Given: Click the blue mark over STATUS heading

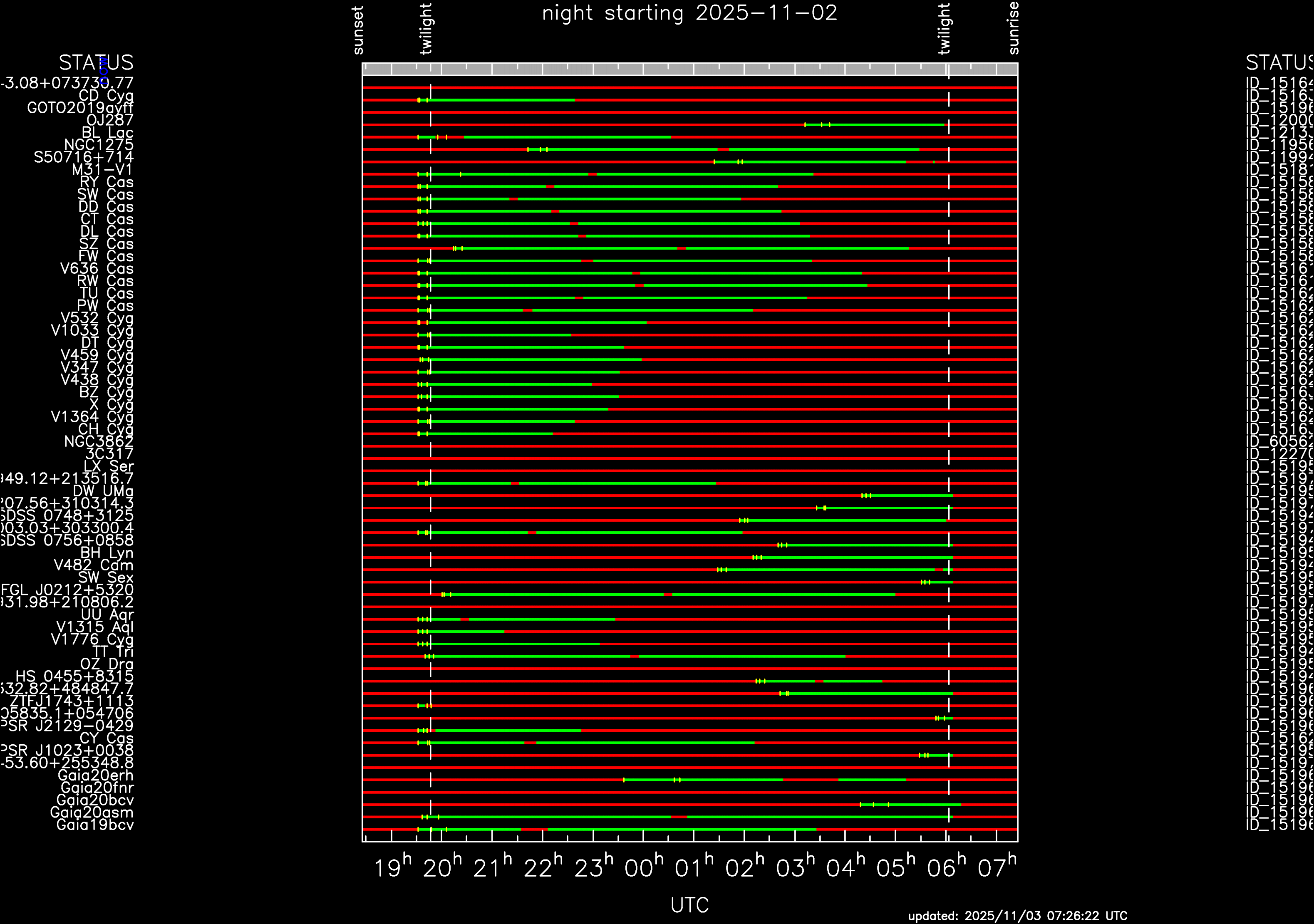Looking at the screenshot, I should coord(104,70).
